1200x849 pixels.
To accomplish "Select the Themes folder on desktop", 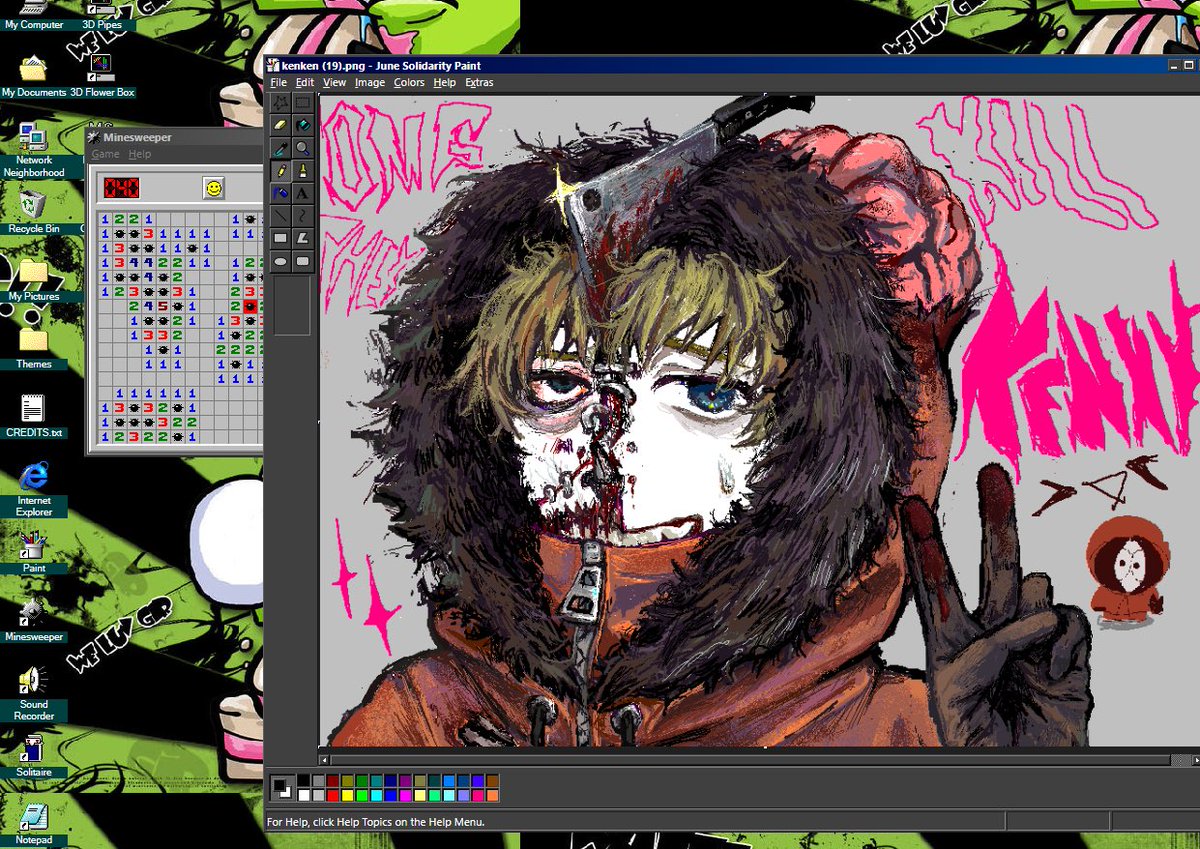I will 33,347.
